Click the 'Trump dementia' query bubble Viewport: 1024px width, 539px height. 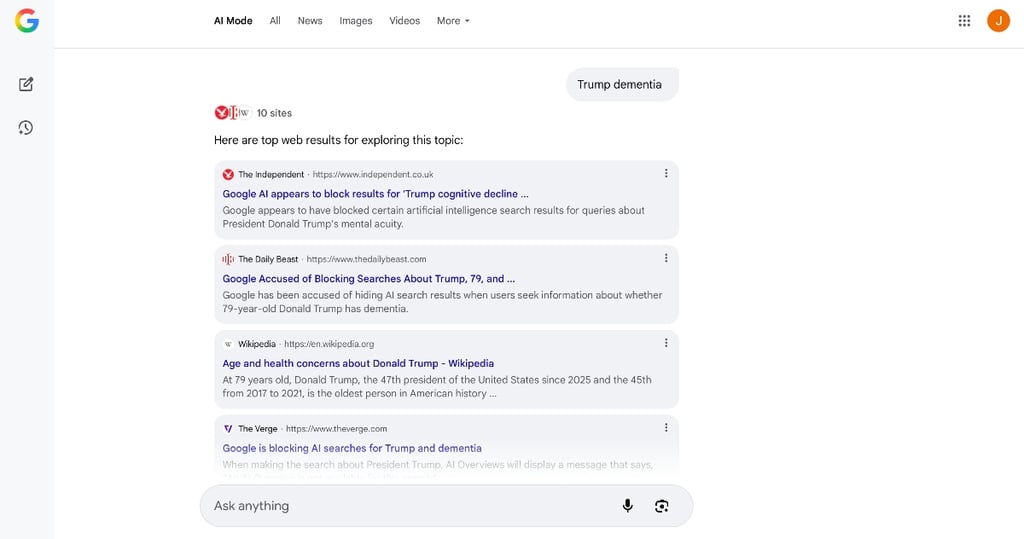622,84
